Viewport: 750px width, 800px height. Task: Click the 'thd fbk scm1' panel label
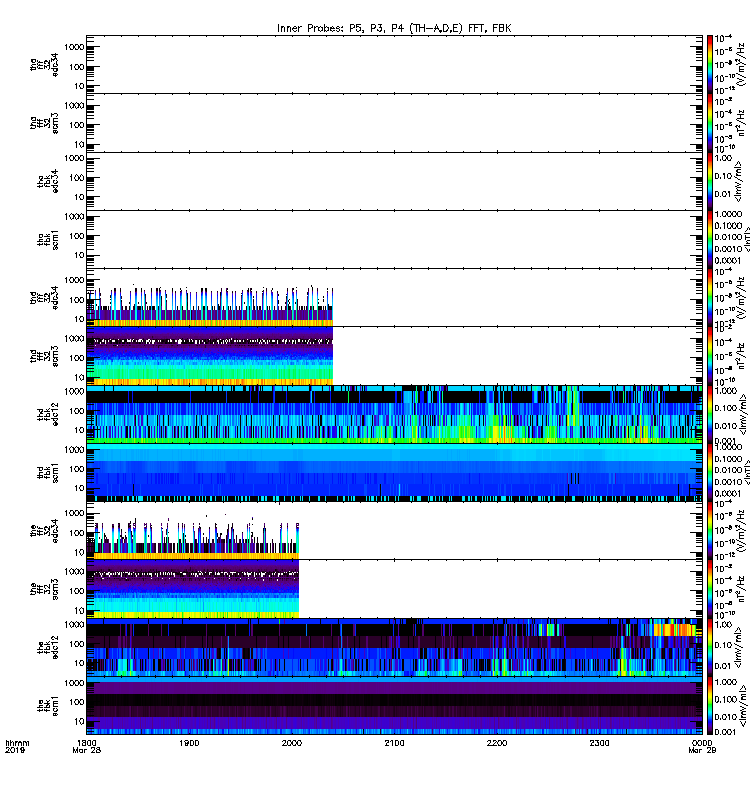47,472
